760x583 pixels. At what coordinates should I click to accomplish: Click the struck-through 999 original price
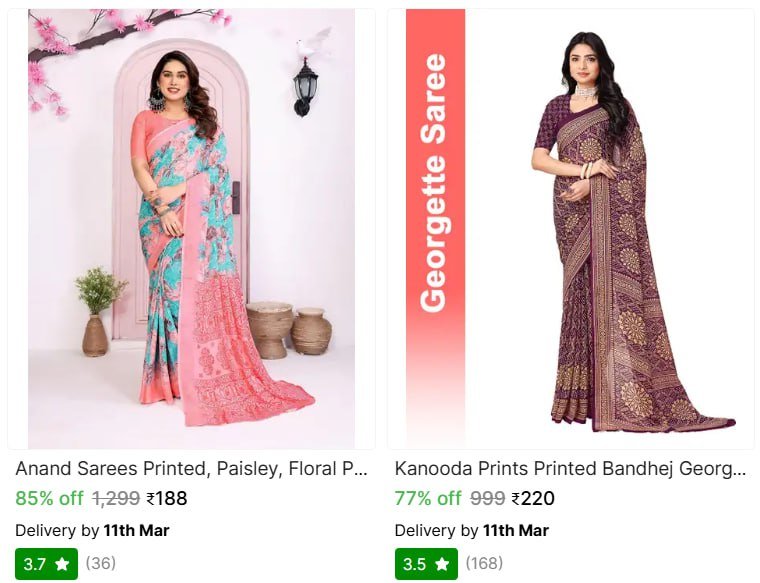click(488, 498)
